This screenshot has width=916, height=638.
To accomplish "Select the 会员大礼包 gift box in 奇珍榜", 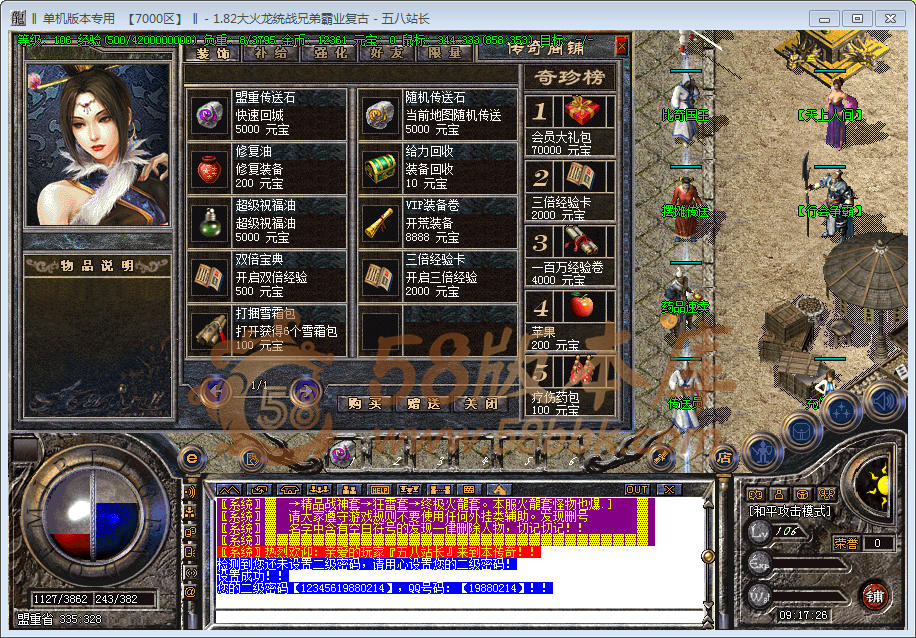I will click(581, 111).
